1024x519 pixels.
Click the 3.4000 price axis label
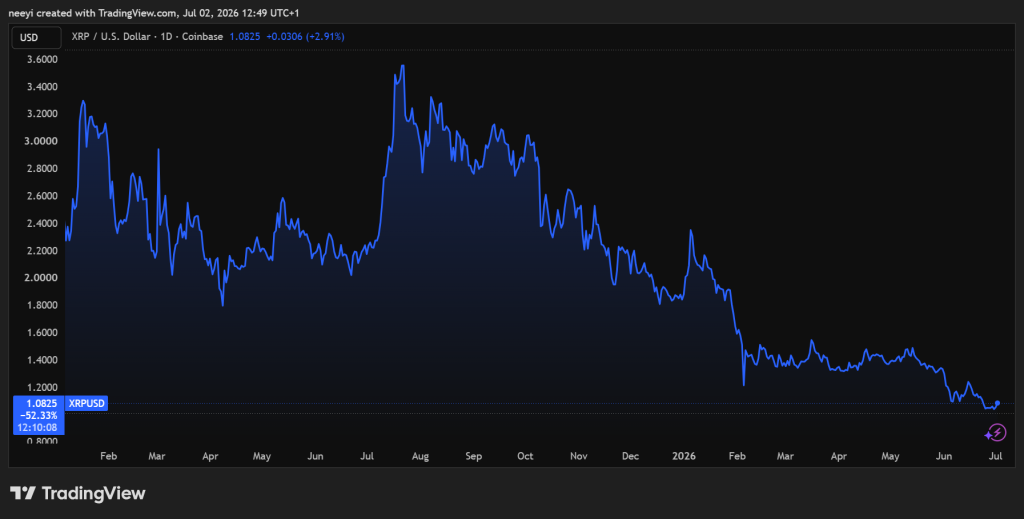[x=41, y=87]
